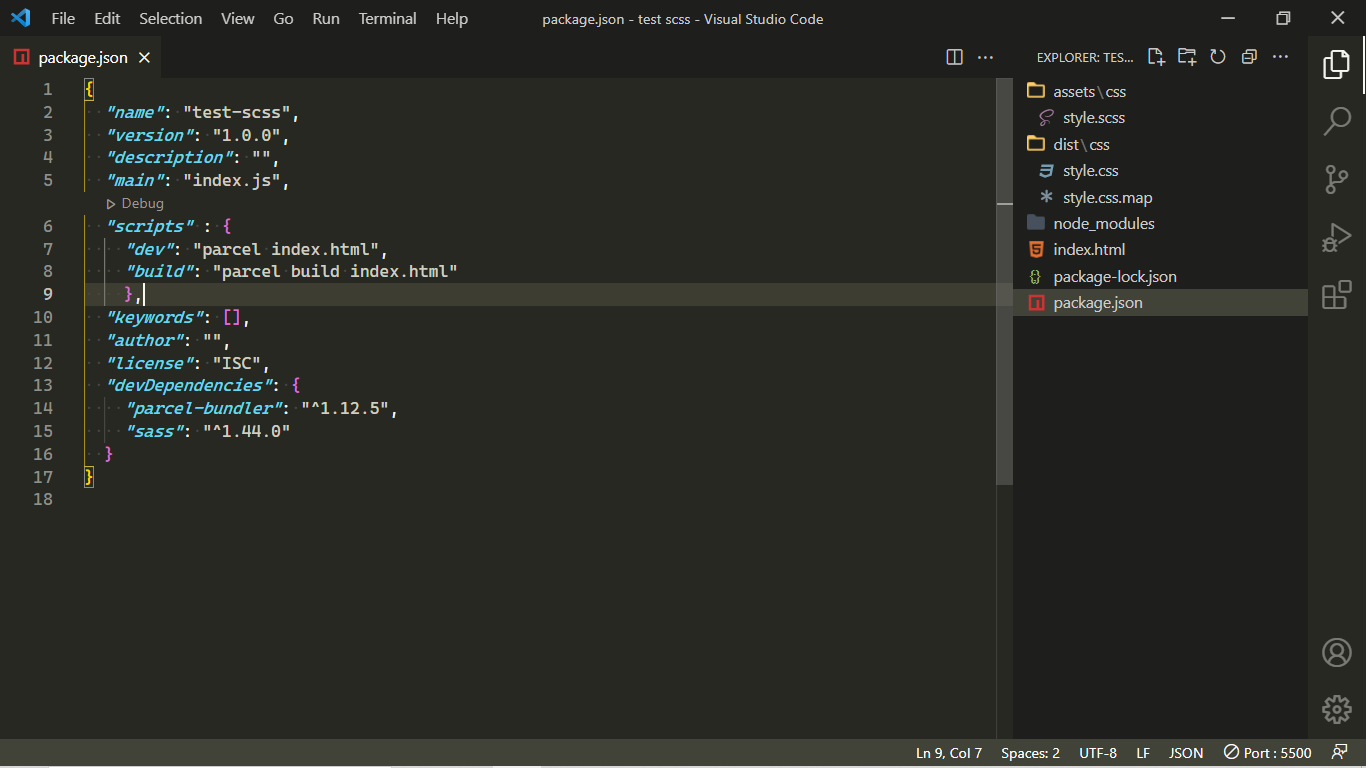Screen dimensions: 1368x768
Task: Click the "author" key on line 11
Action: [145, 341]
